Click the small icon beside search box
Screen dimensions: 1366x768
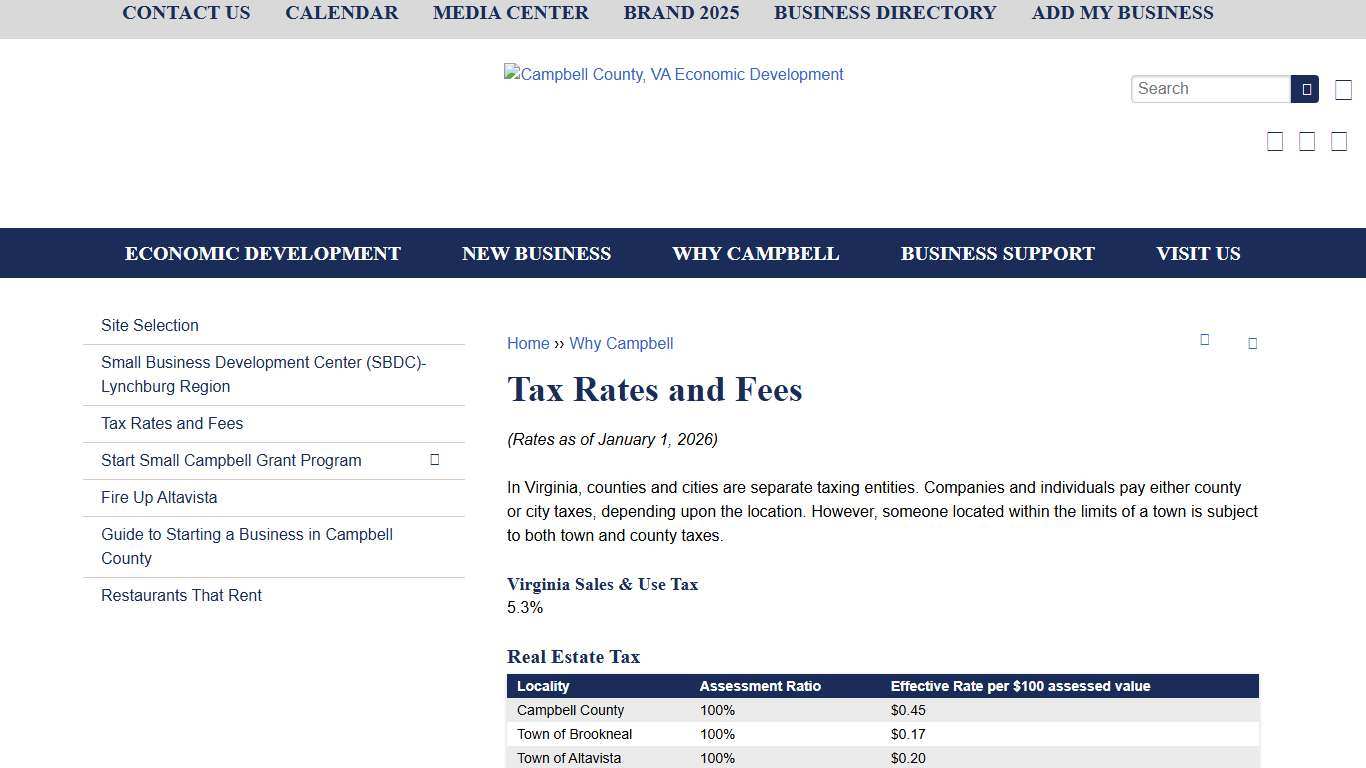point(1343,89)
